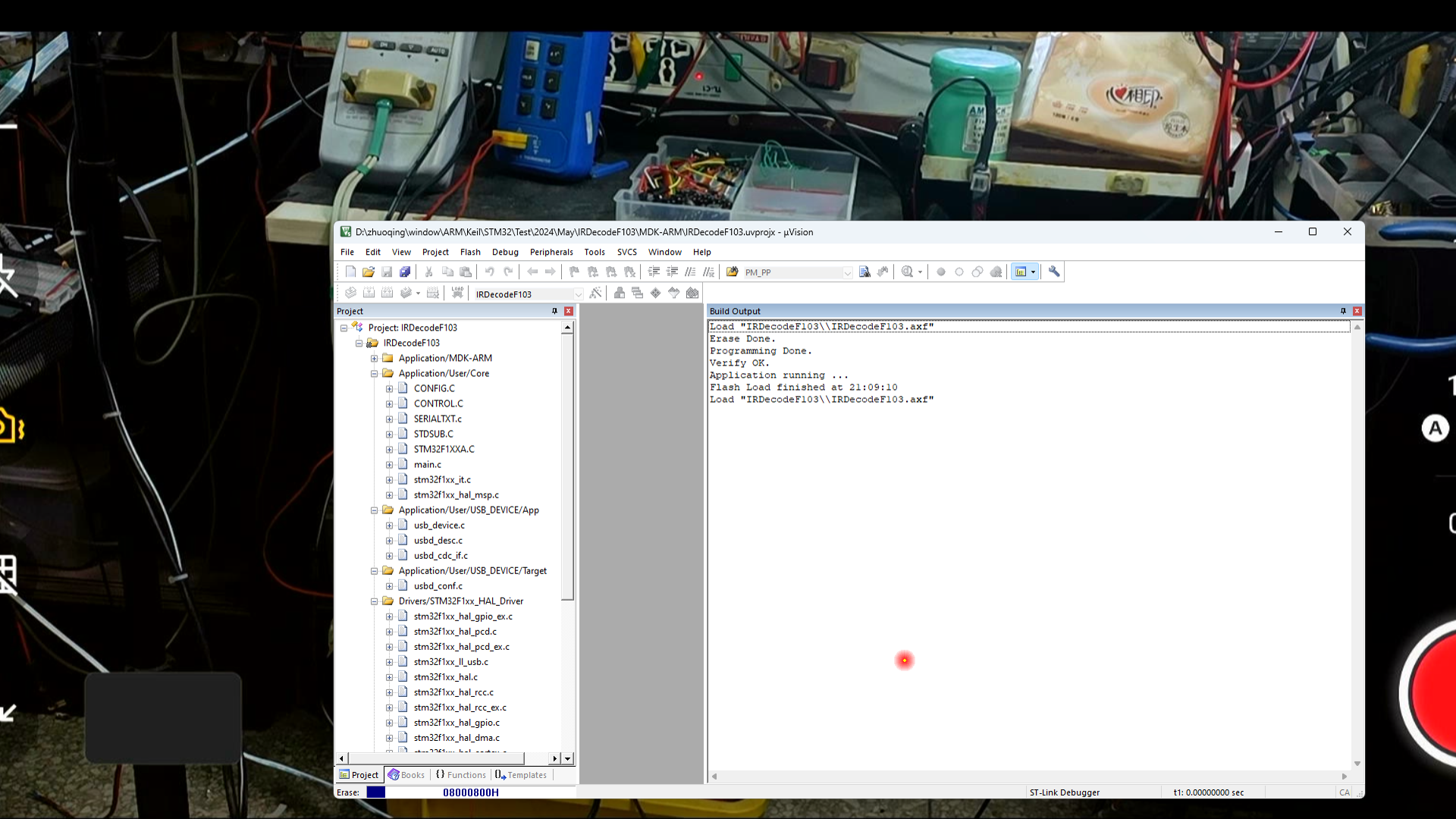Image resolution: width=1456 pixels, height=819 pixels.
Task: Select main.c in project tree
Action: point(427,464)
